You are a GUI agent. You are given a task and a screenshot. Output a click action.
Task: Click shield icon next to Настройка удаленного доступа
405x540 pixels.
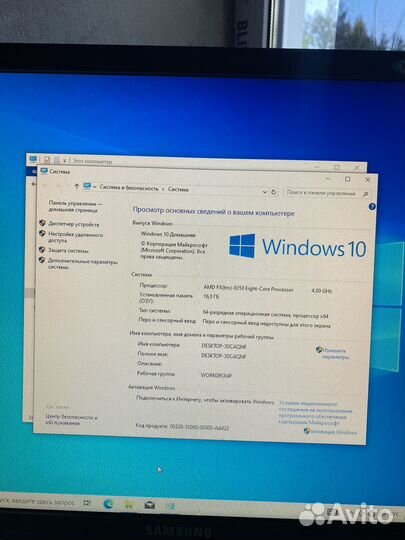[x=42, y=234]
